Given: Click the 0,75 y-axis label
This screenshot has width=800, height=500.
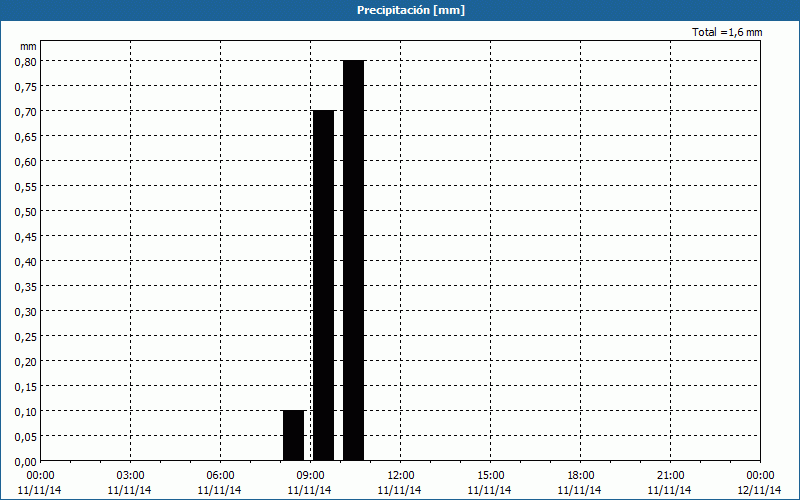Looking at the screenshot, I should [26, 86].
